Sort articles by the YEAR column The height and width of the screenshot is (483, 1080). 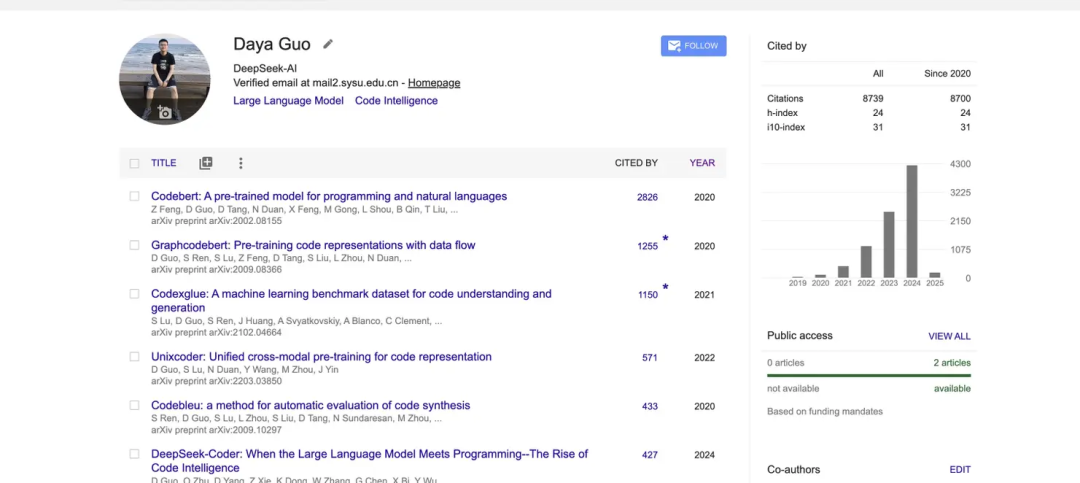[702, 163]
